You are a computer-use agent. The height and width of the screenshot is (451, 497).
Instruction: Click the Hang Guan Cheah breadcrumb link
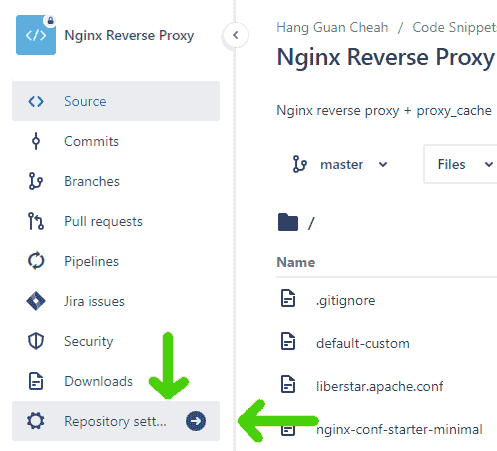tap(332, 27)
